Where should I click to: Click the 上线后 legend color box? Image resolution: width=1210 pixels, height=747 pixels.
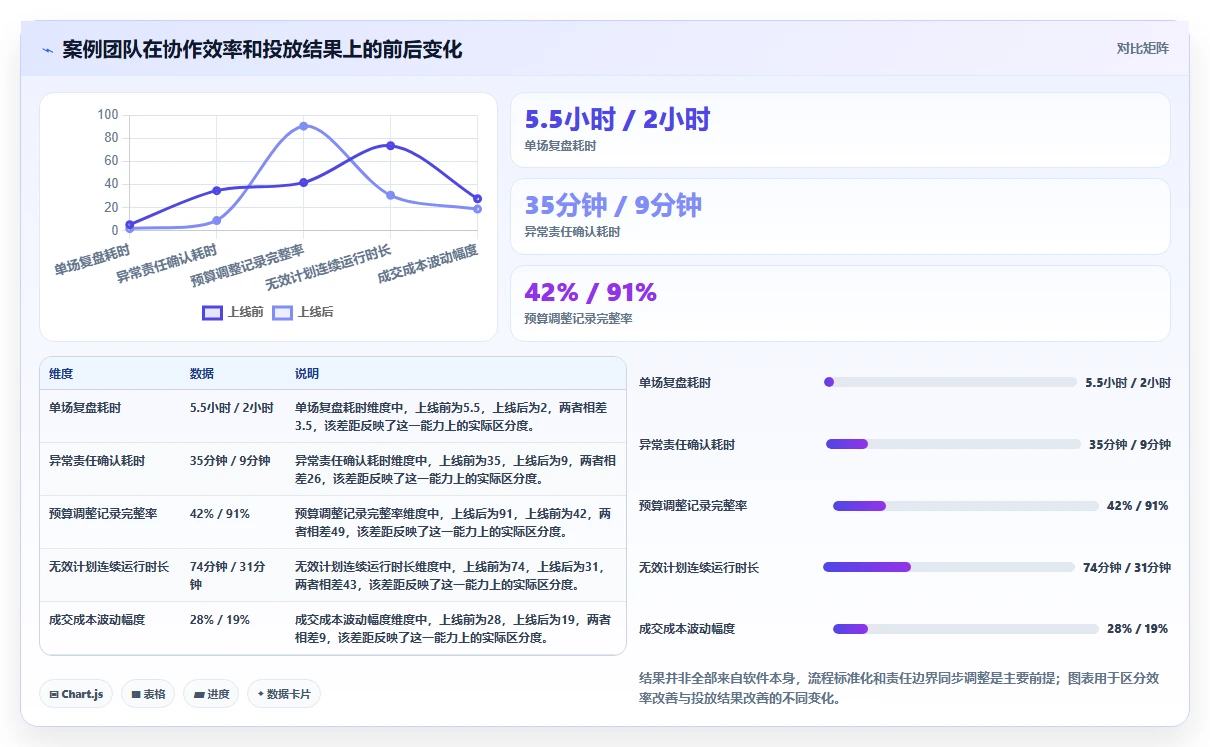tap(282, 312)
